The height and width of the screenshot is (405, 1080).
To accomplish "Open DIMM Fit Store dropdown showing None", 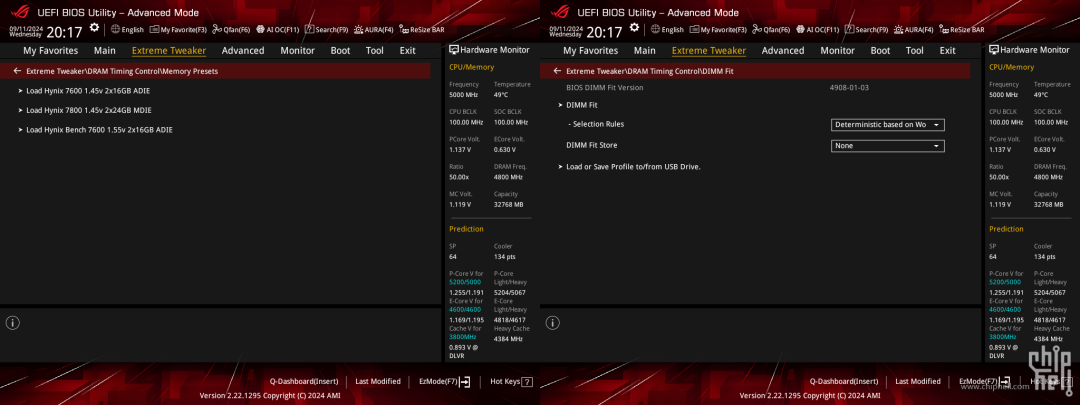I will pos(887,146).
